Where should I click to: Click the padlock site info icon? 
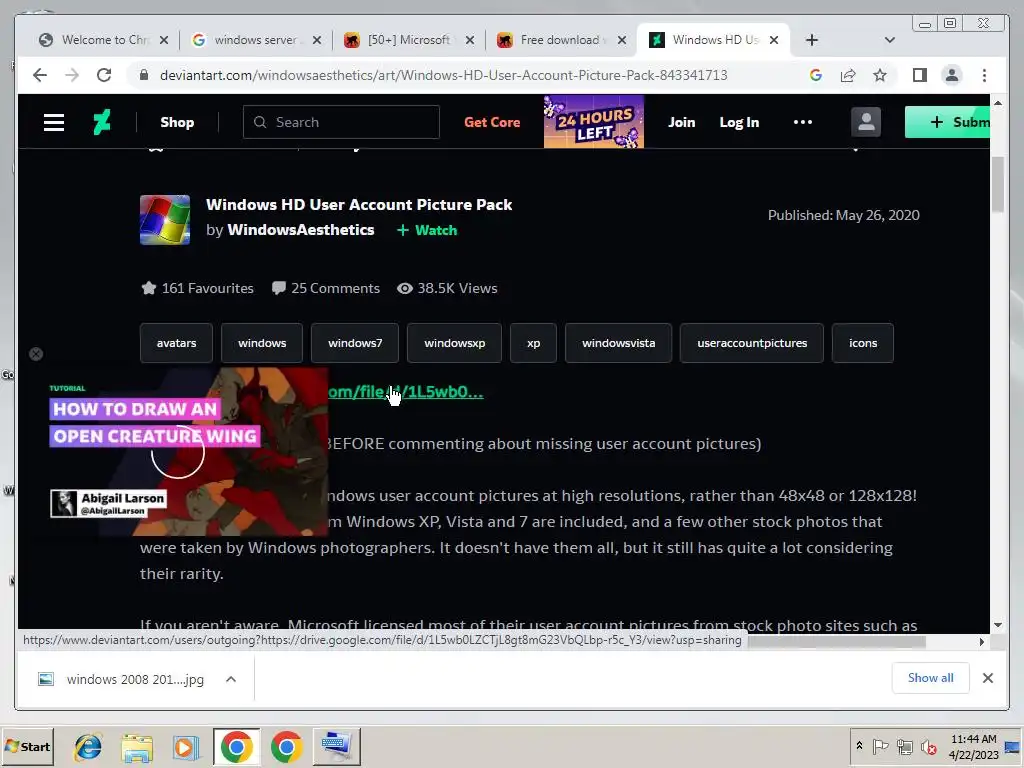coord(144,75)
